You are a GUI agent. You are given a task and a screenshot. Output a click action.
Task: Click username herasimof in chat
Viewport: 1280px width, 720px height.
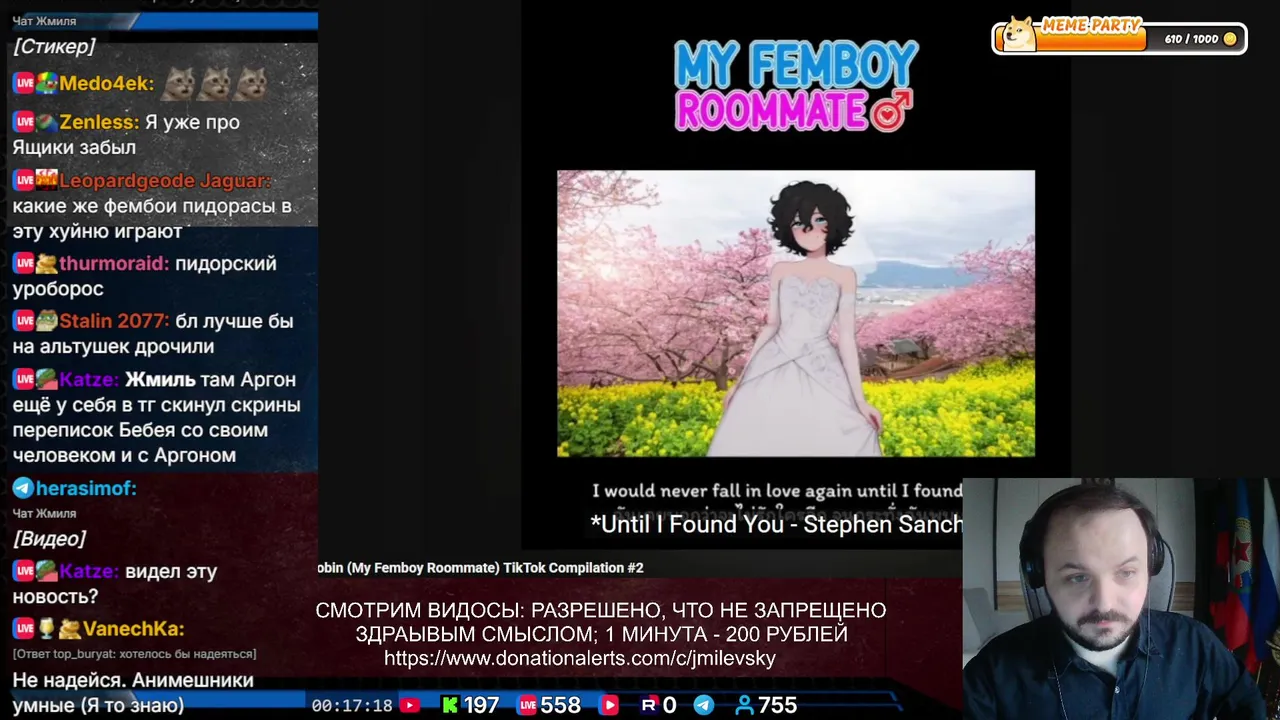tap(86, 488)
